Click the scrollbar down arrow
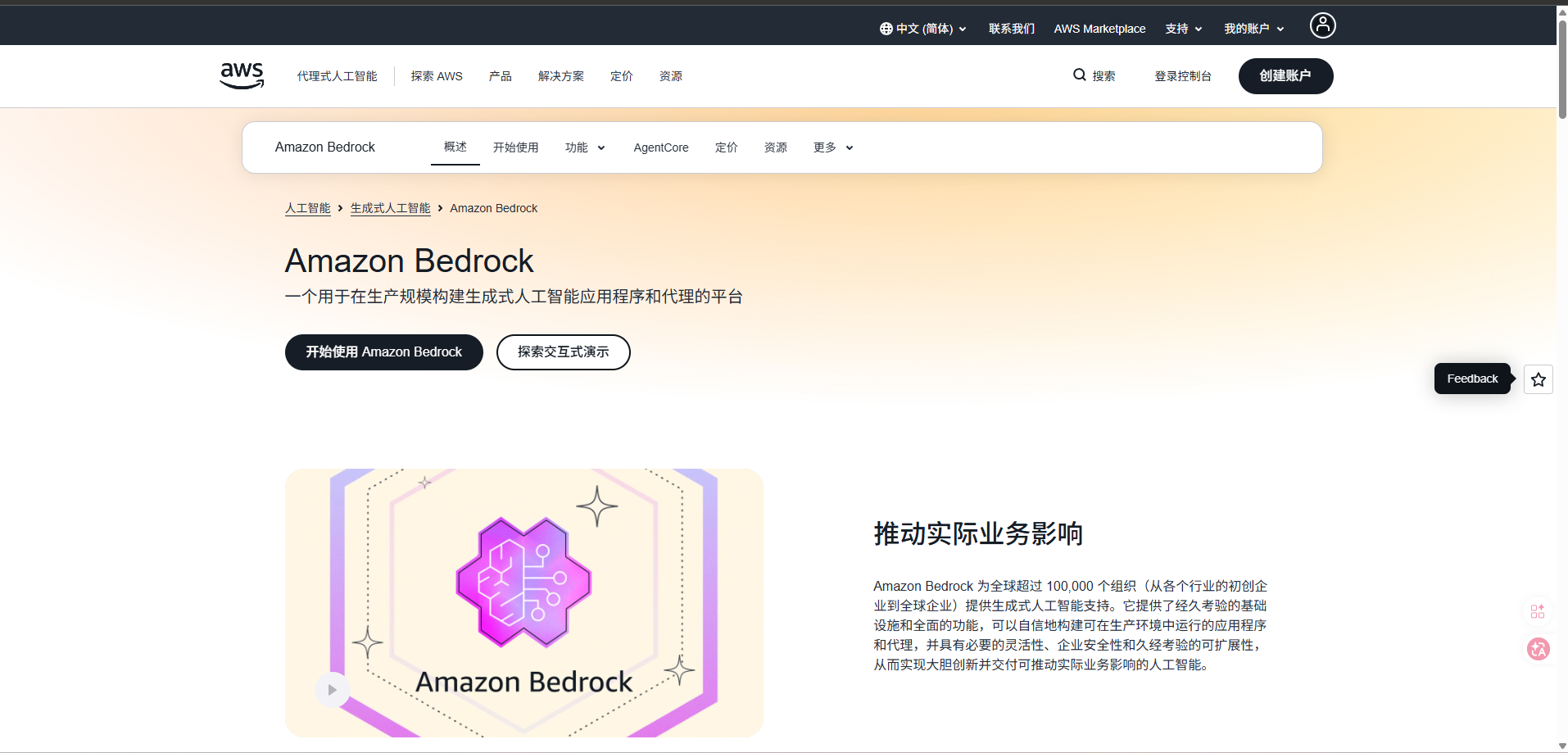 [x=1561, y=746]
